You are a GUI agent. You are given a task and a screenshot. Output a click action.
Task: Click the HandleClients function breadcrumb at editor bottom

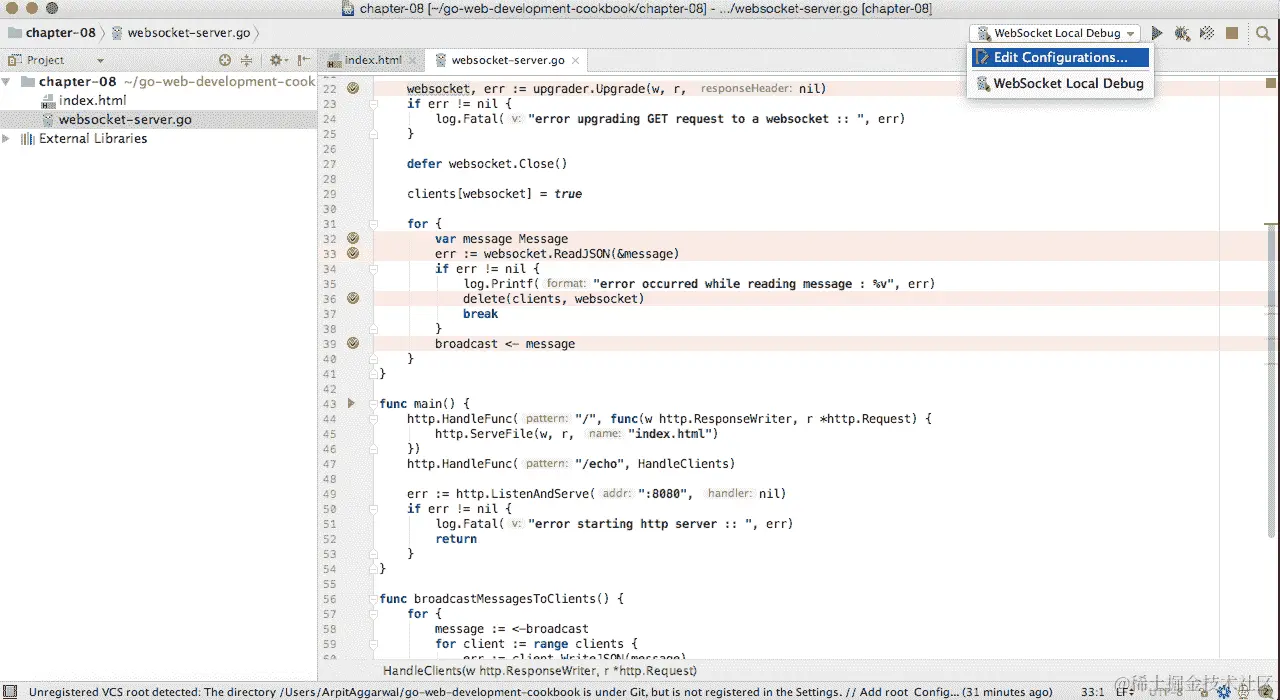pos(540,671)
